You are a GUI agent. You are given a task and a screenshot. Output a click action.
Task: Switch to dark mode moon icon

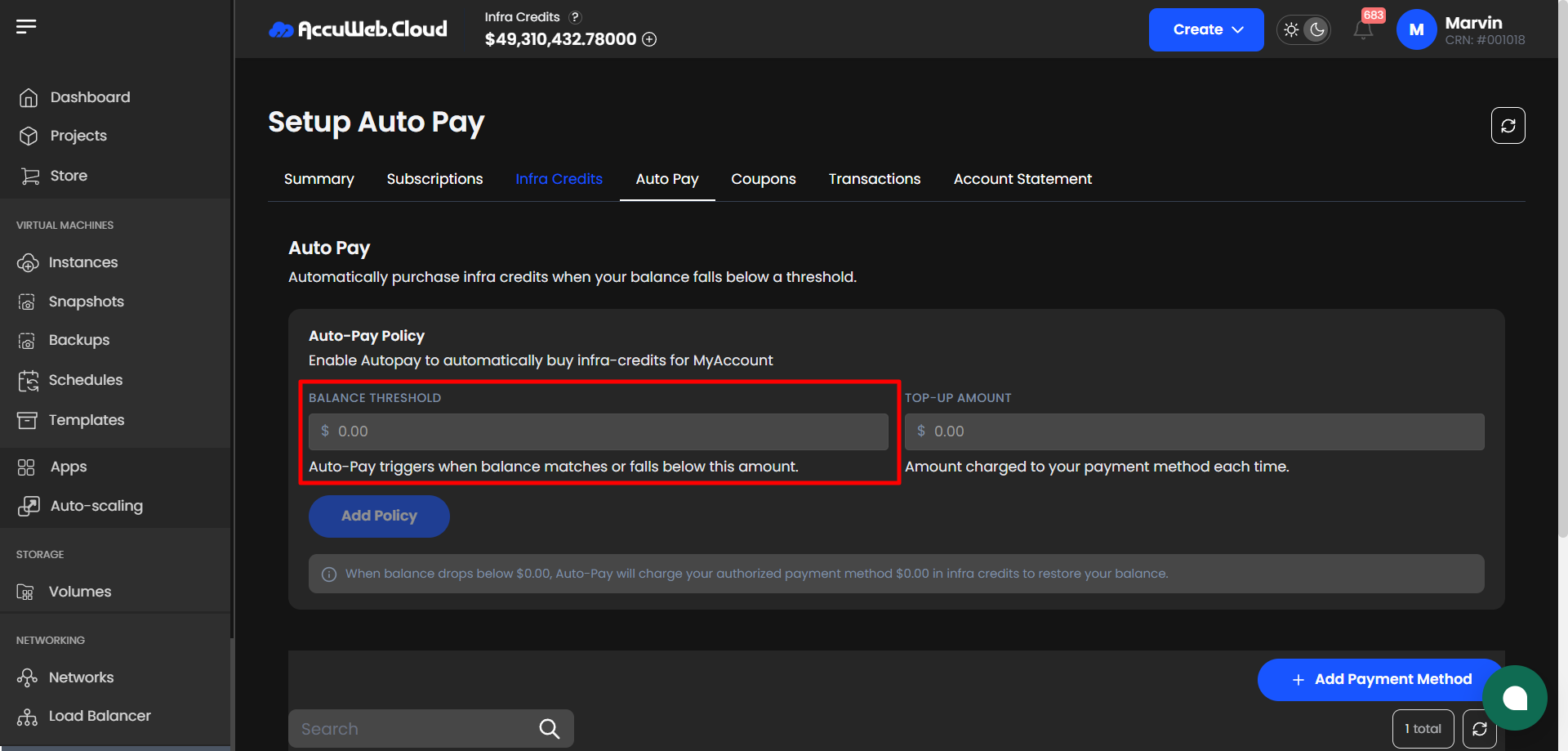1316,29
